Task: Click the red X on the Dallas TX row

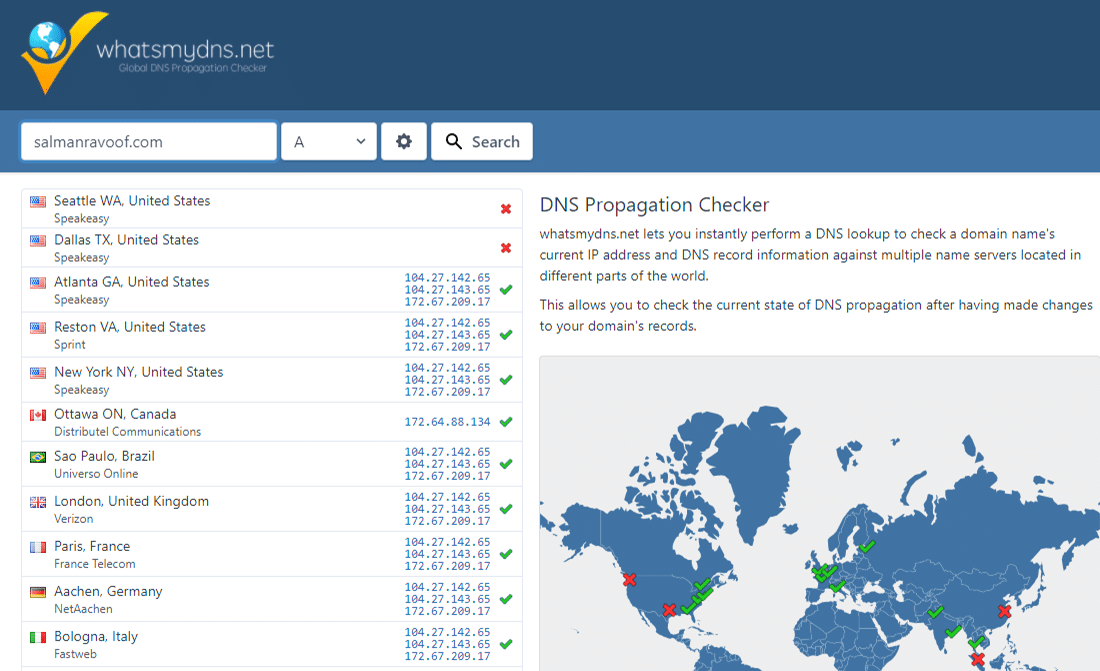Action: coord(507,247)
